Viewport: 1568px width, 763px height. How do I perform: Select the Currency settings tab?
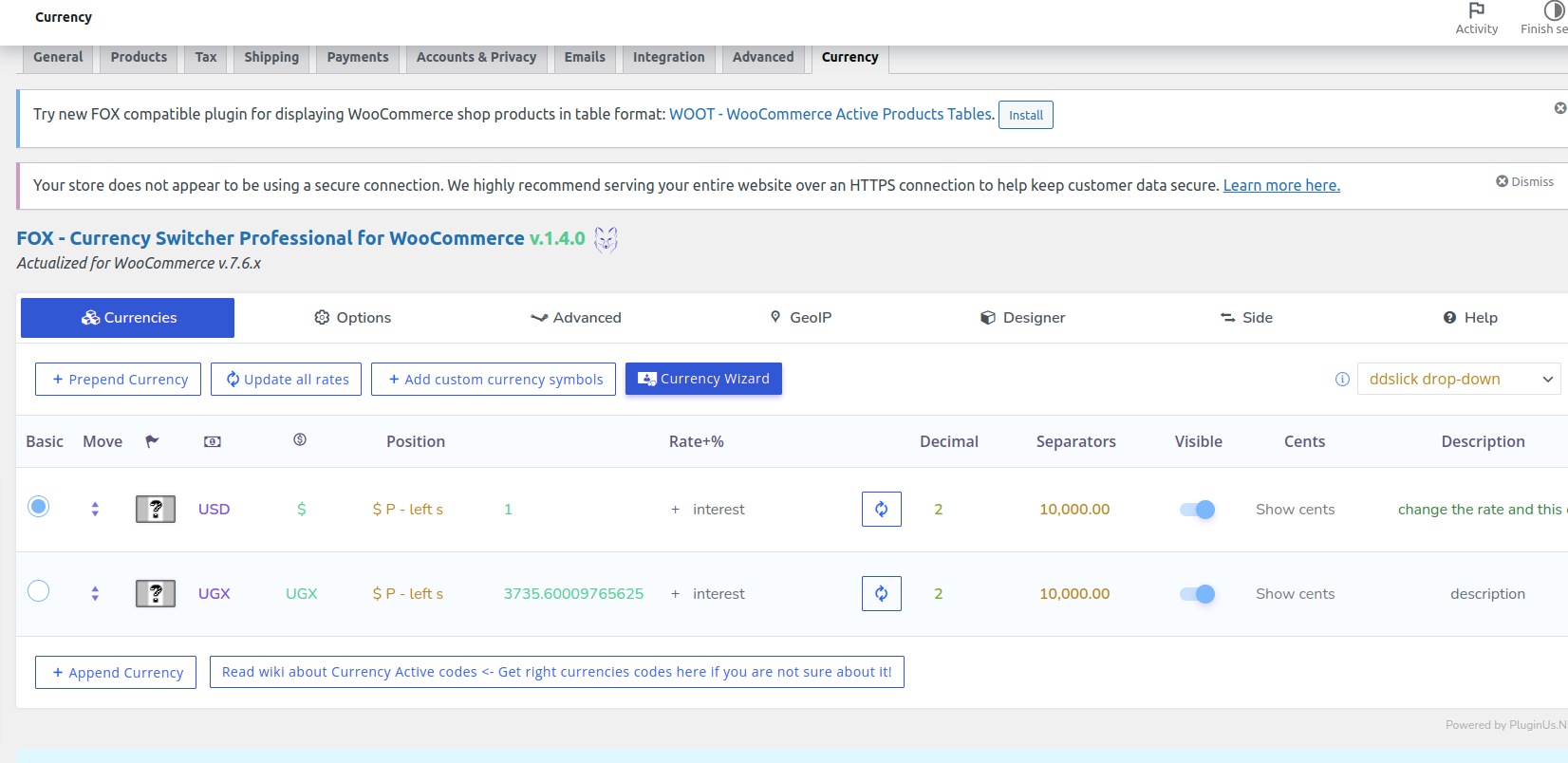click(850, 58)
